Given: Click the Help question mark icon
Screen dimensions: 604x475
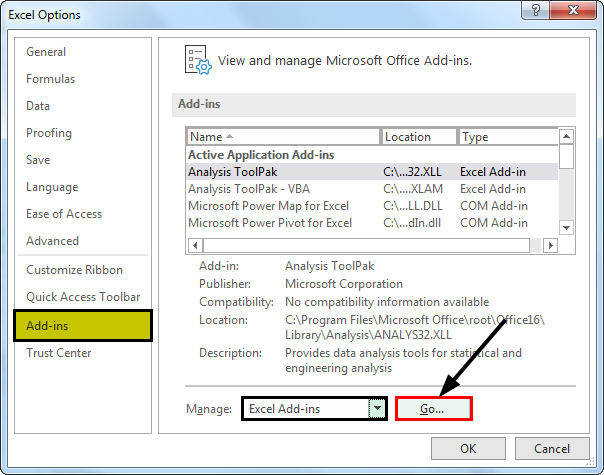Looking at the screenshot, I should click(x=536, y=10).
